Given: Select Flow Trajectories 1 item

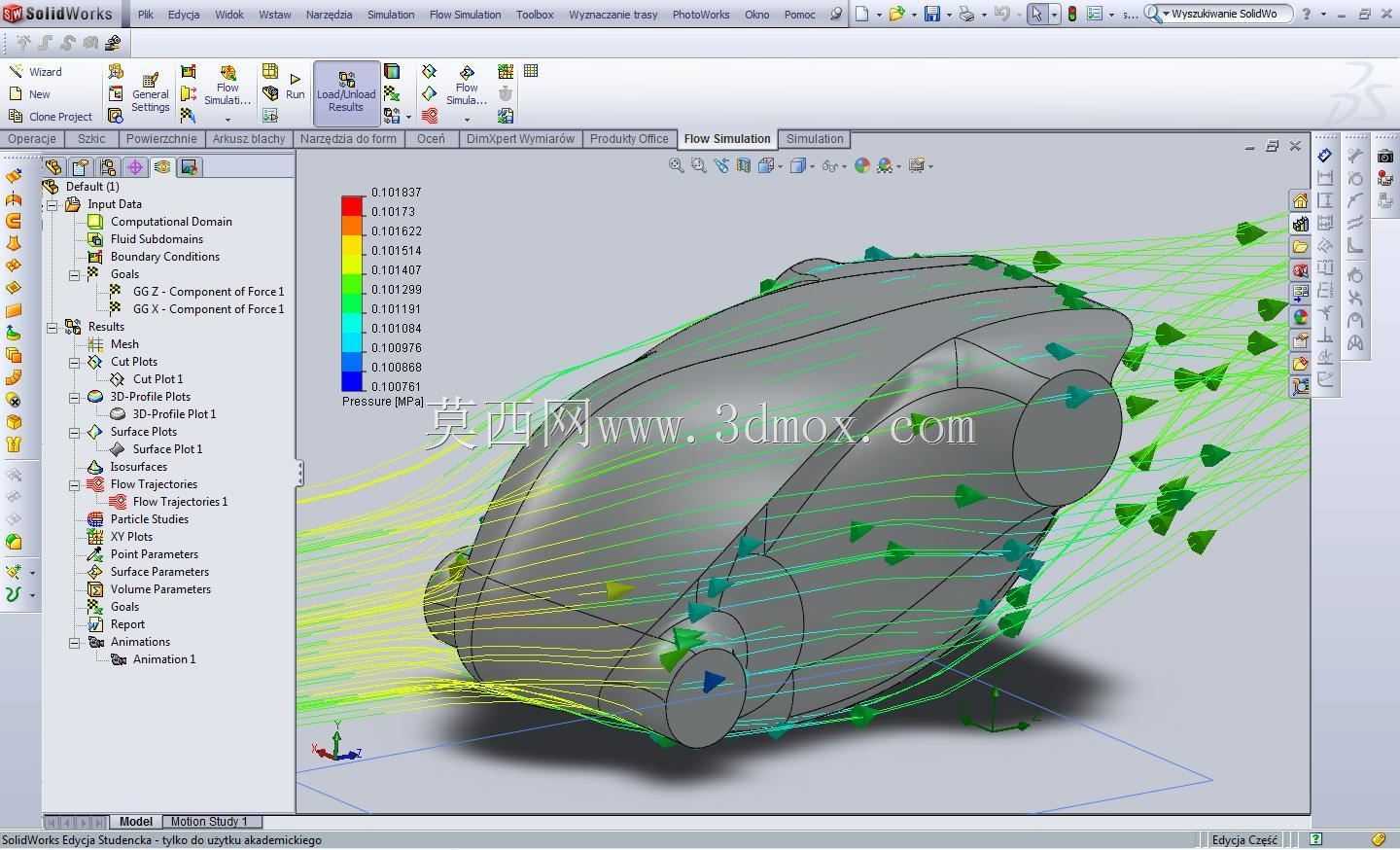Looking at the screenshot, I should click(x=180, y=502).
